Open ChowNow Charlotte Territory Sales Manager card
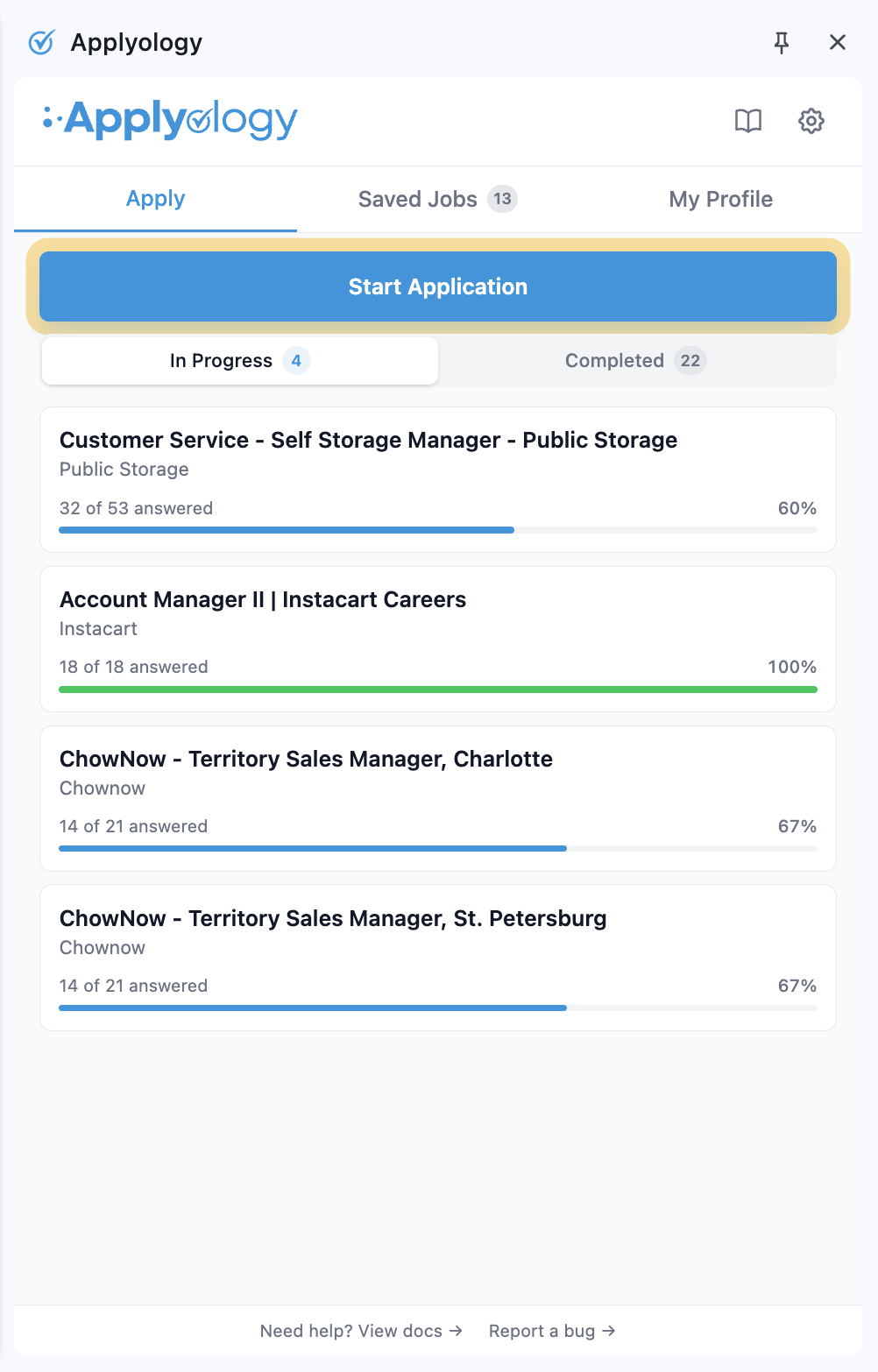This screenshot has height=1372, width=878. [438, 798]
